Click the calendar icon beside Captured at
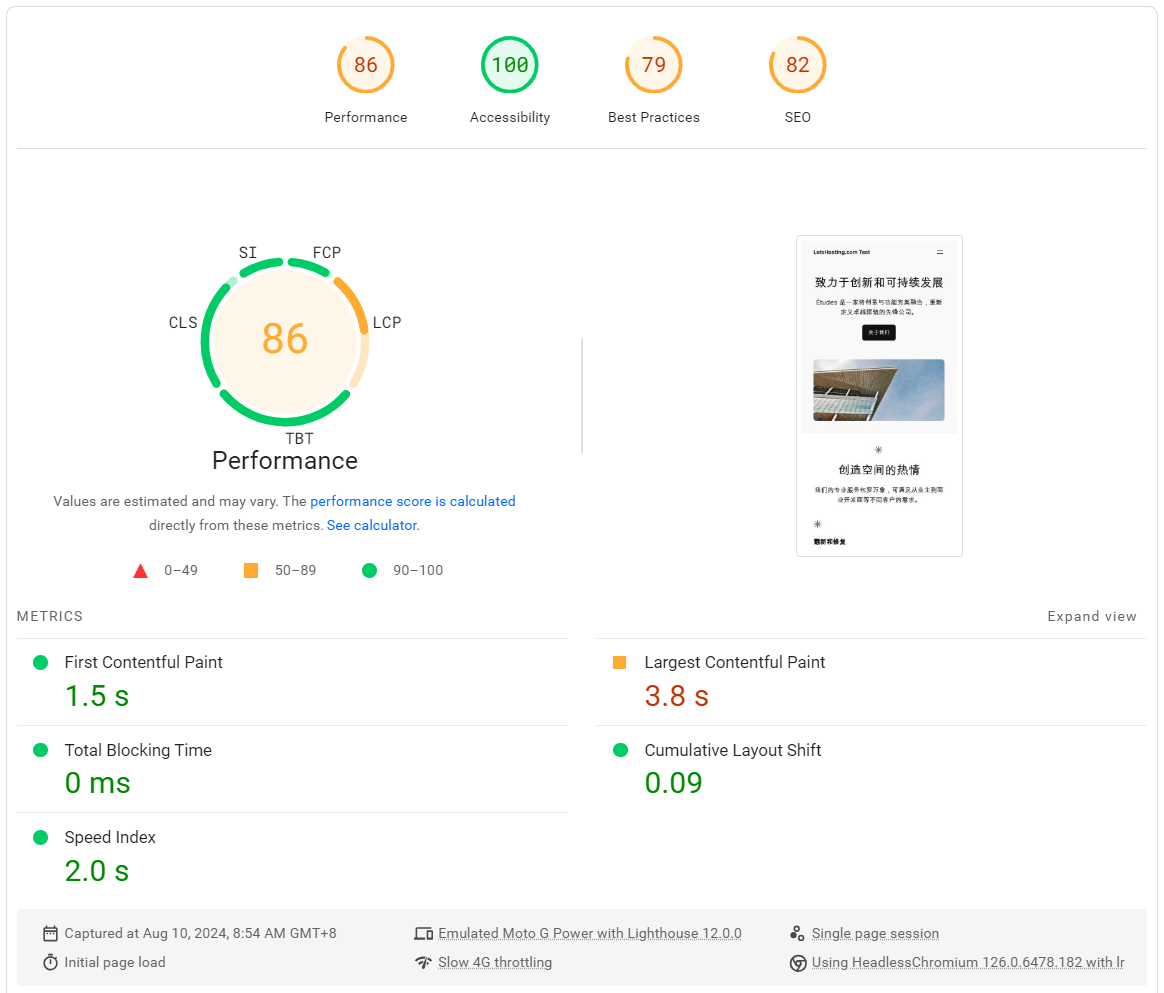This screenshot has height=993, width=1164. (50, 934)
